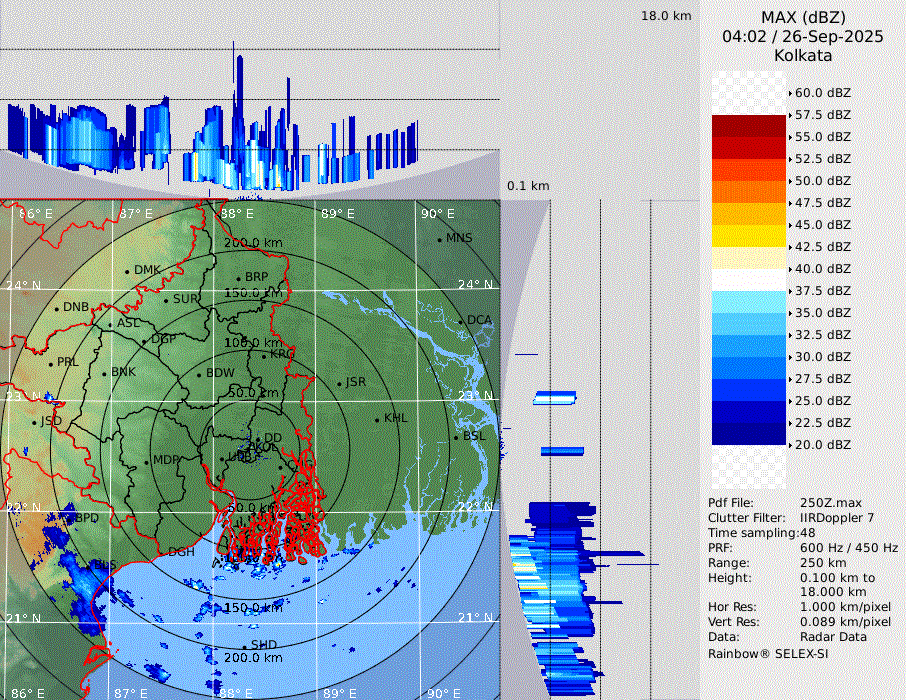The height and width of the screenshot is (700, 906).
Task: Click the Rainbow SELEX-SI text
Action: click(768, 654)
